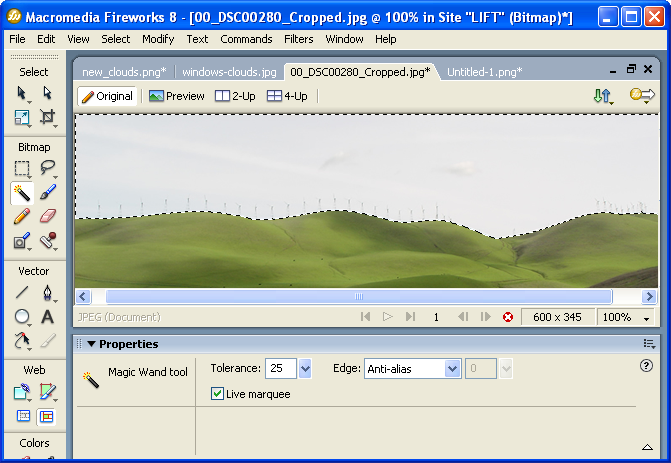Select the Magic Wand tool in toolbar
The height and width of the screenshot is (463, 671).
point(22,192)
